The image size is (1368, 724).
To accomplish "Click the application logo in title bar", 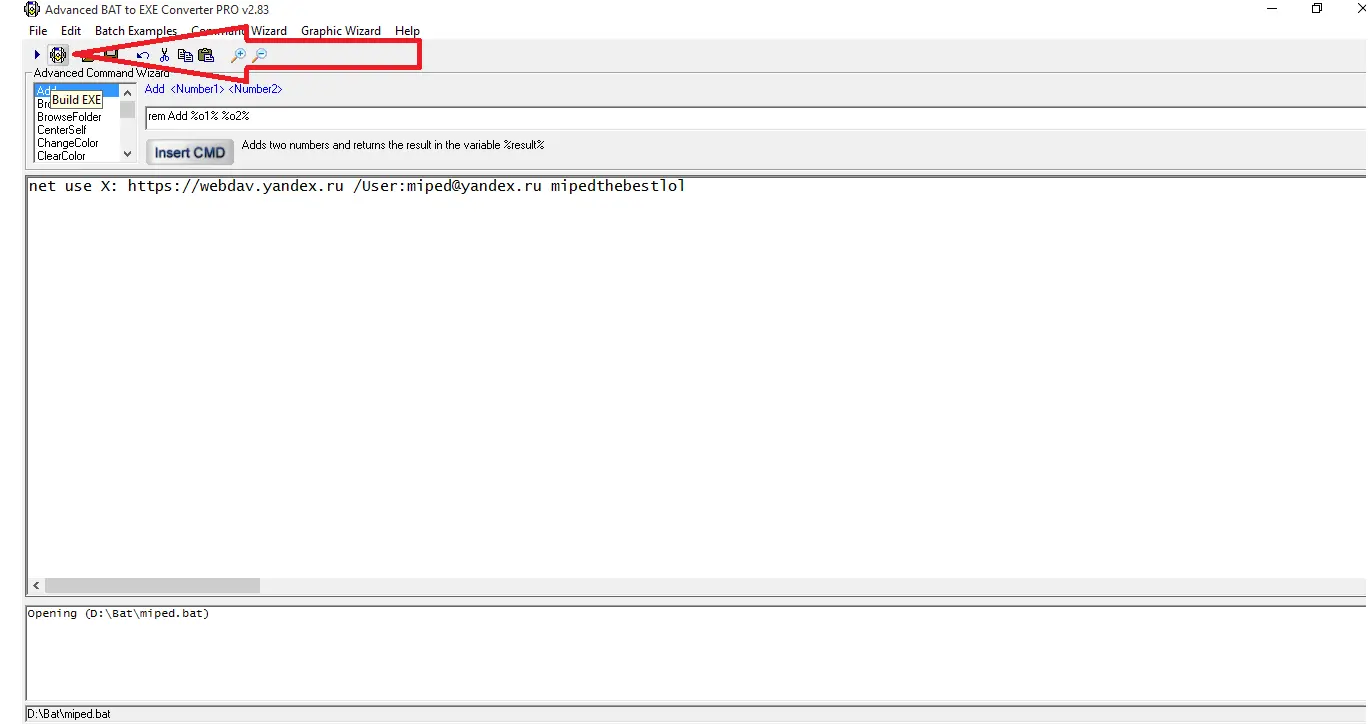I will [32, 10].
